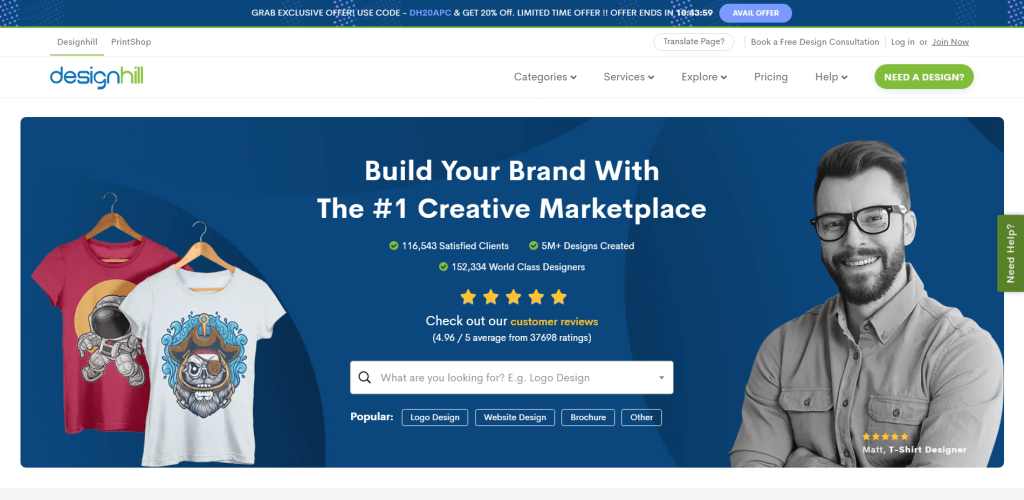The width and height of the screenshot is (1024, 500).
Task: Open the Explore dropdown menu
Action: tap(704, 77)
